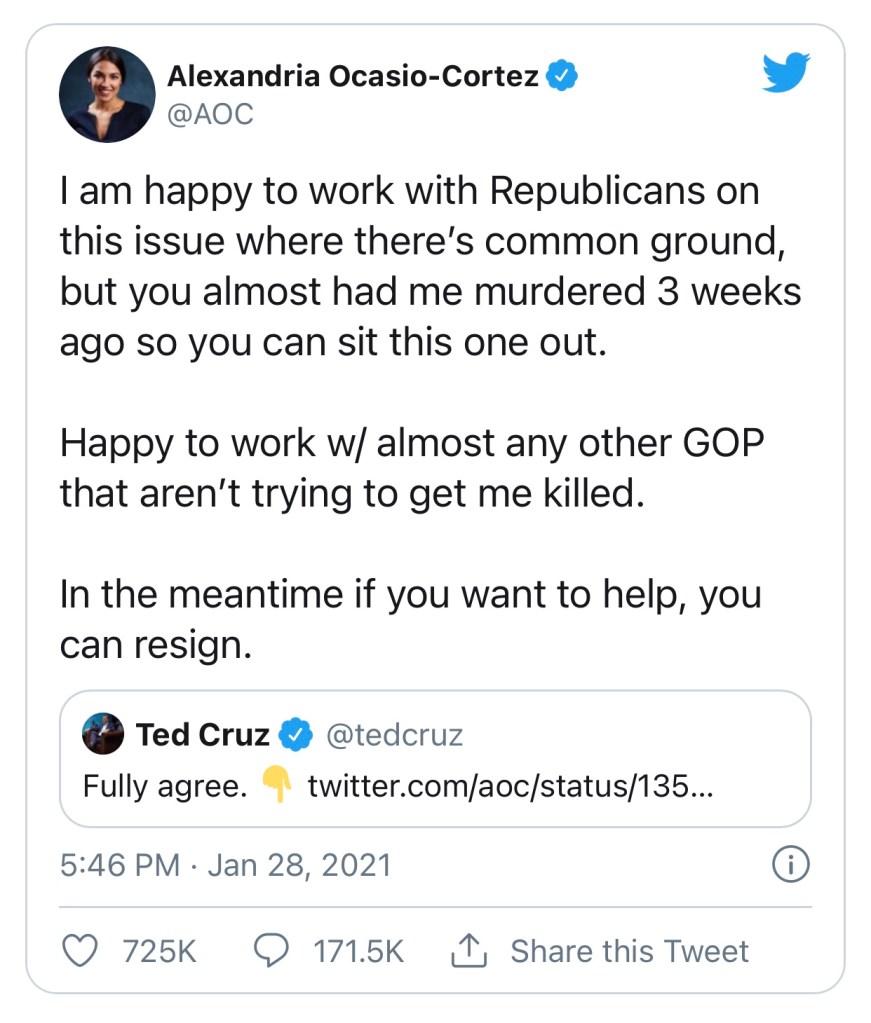This screenshot has width=871, height=1023.
Task: Open Alexandria Ocasio-Cortez's profile picture
Action: point(108,93)
